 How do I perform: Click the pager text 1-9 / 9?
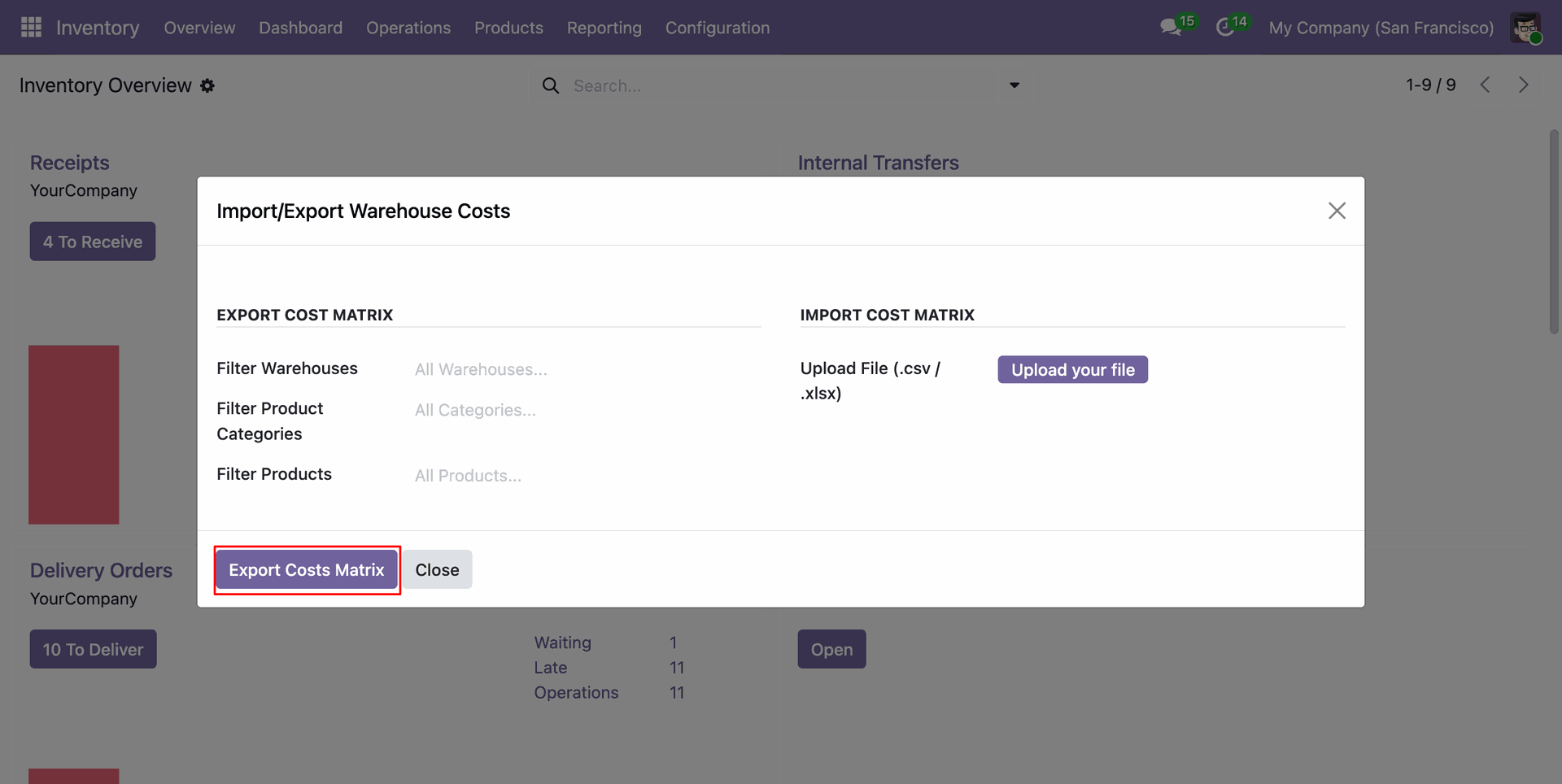click(1431, 85)
